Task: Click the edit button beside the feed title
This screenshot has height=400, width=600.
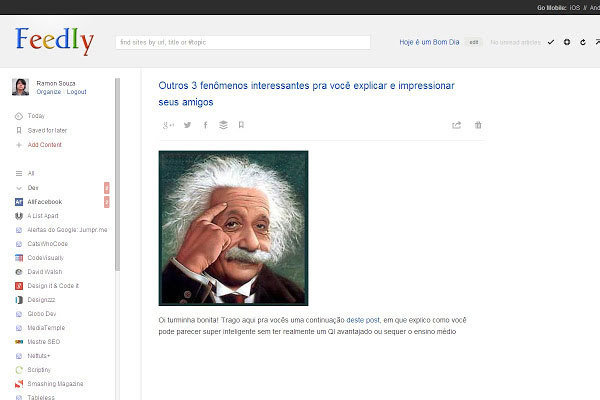Action: click(x=474, y=42)
